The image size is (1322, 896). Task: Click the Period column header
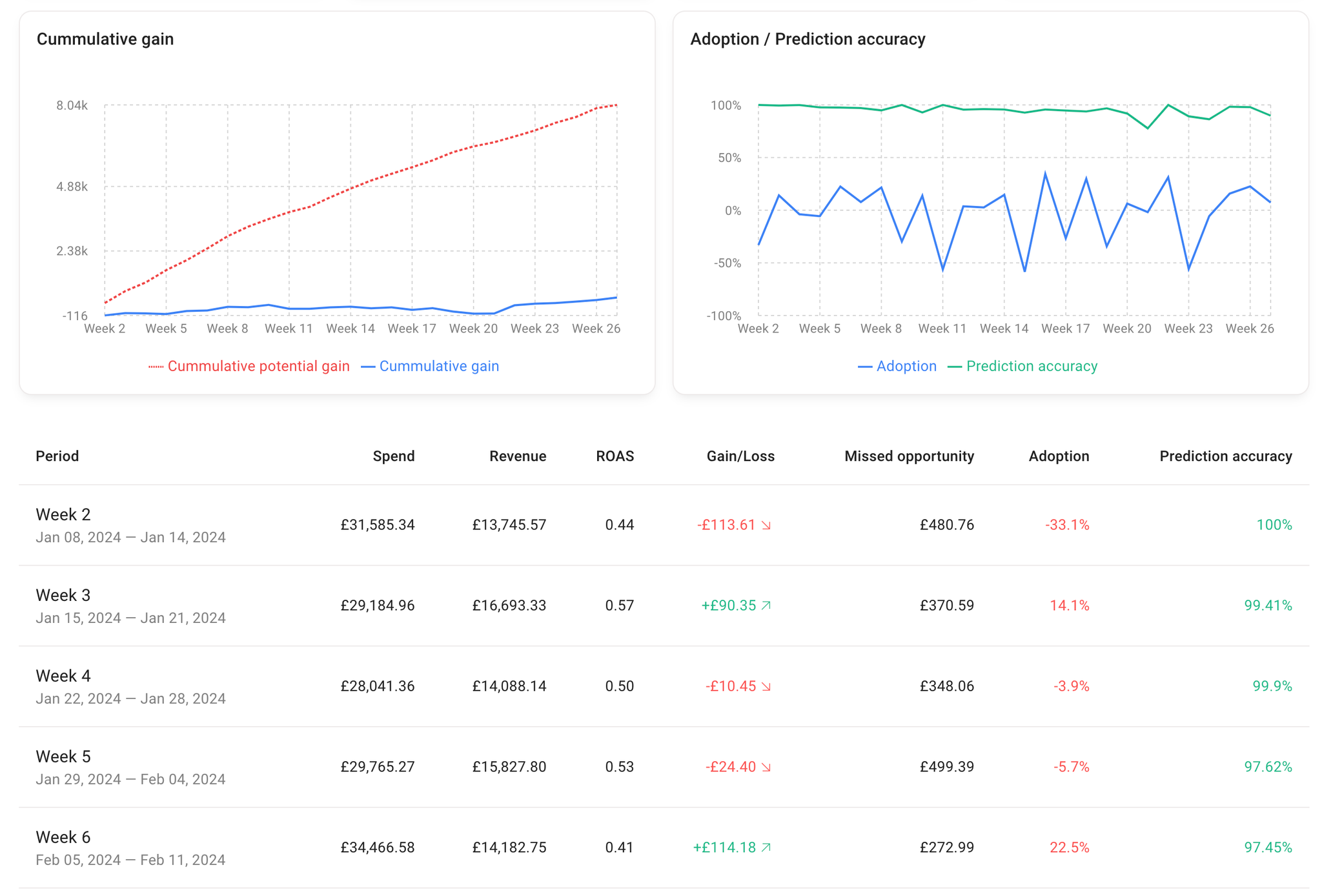57,456
